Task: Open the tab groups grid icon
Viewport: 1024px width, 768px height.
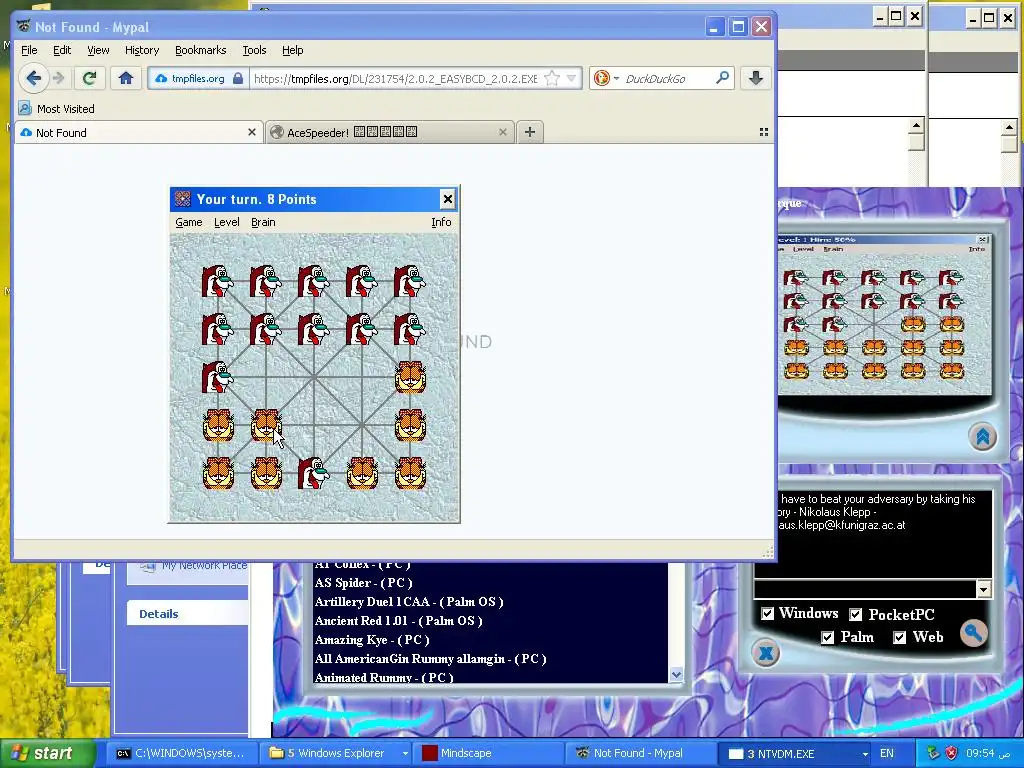Action: tap(763, 132)
